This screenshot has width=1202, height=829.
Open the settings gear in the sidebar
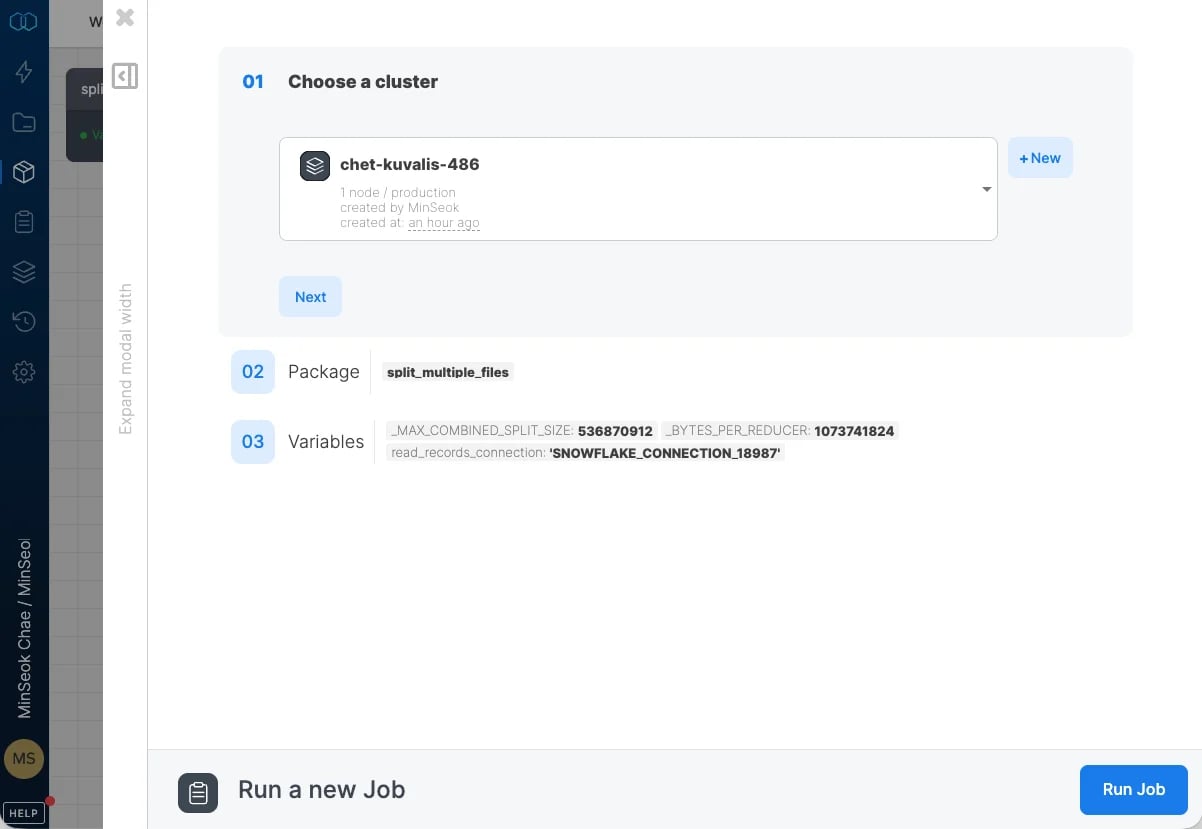tap(24, 372)
